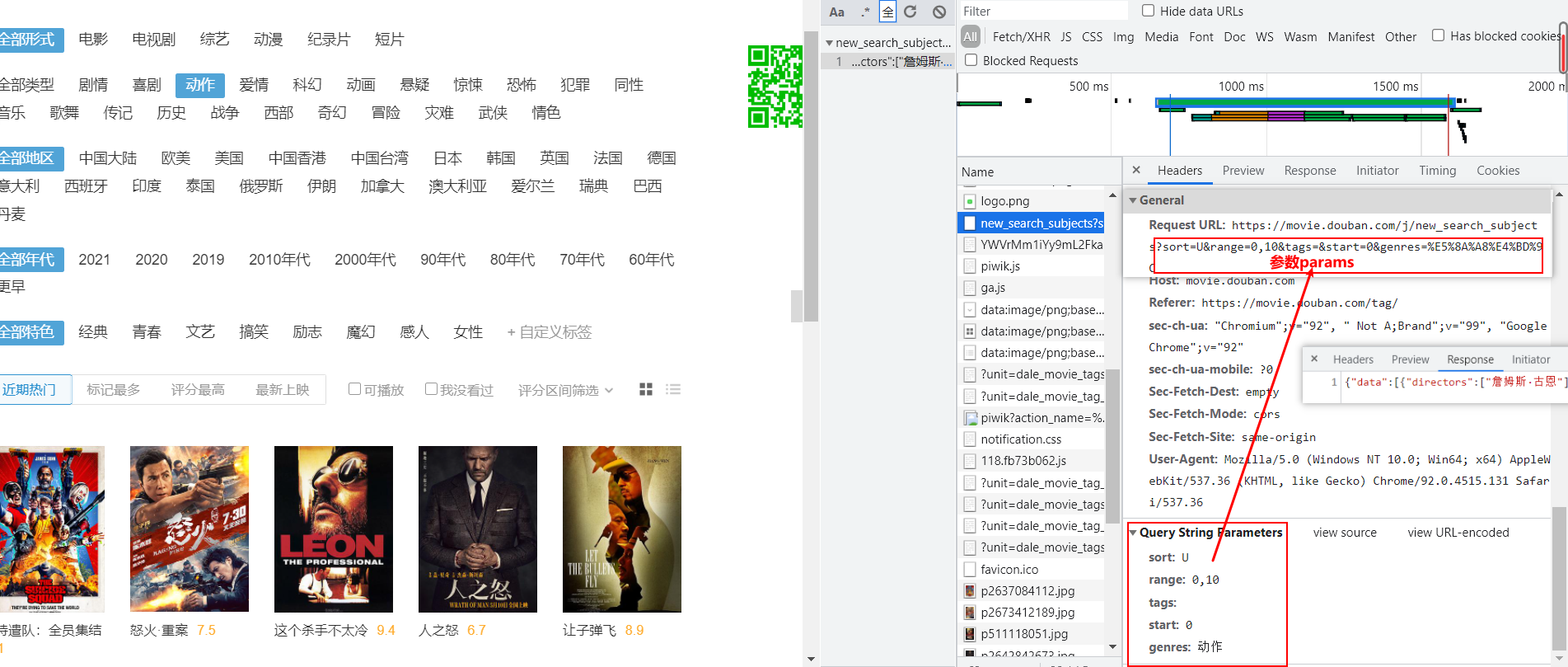This screenshot has height=667, width=1568.
Task: Select the JS network filter
Action: tap(1066, 37)
